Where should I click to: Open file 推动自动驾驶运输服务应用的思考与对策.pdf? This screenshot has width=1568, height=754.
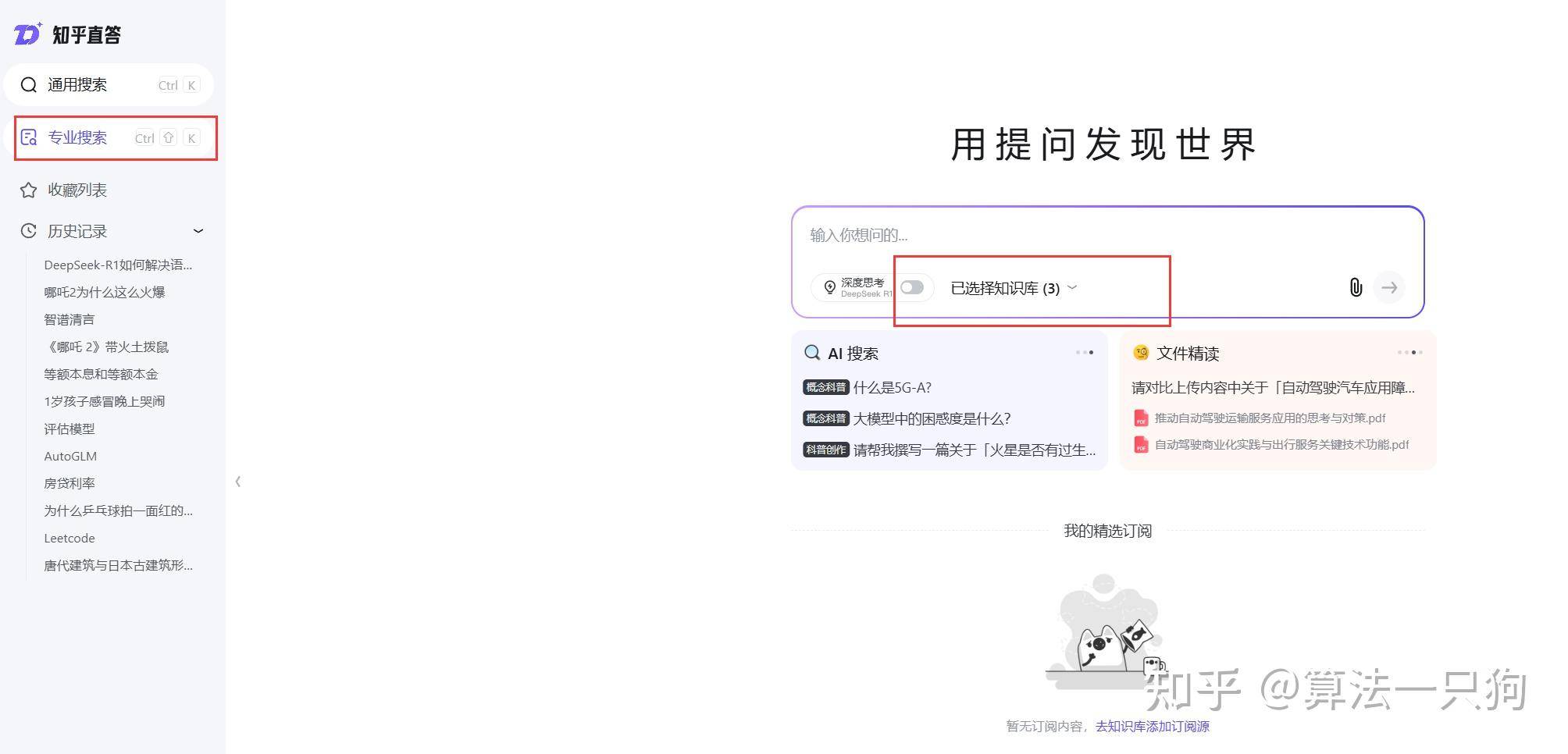tap(1270, 418)
